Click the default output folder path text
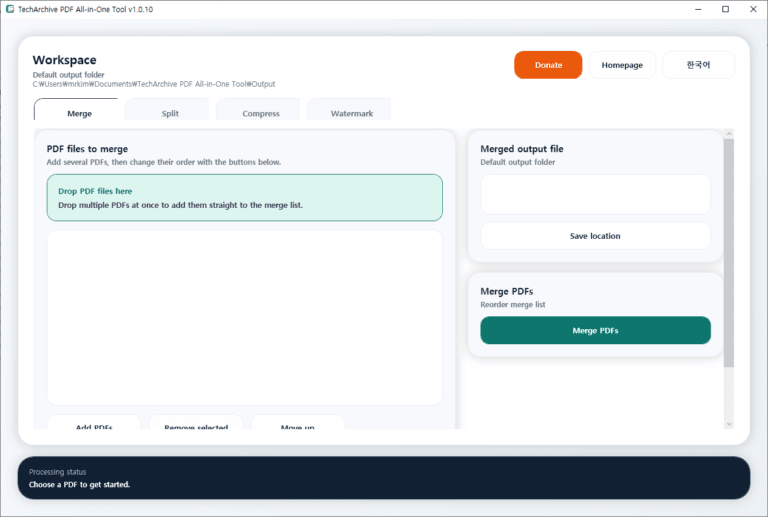 tap(154, 84)
